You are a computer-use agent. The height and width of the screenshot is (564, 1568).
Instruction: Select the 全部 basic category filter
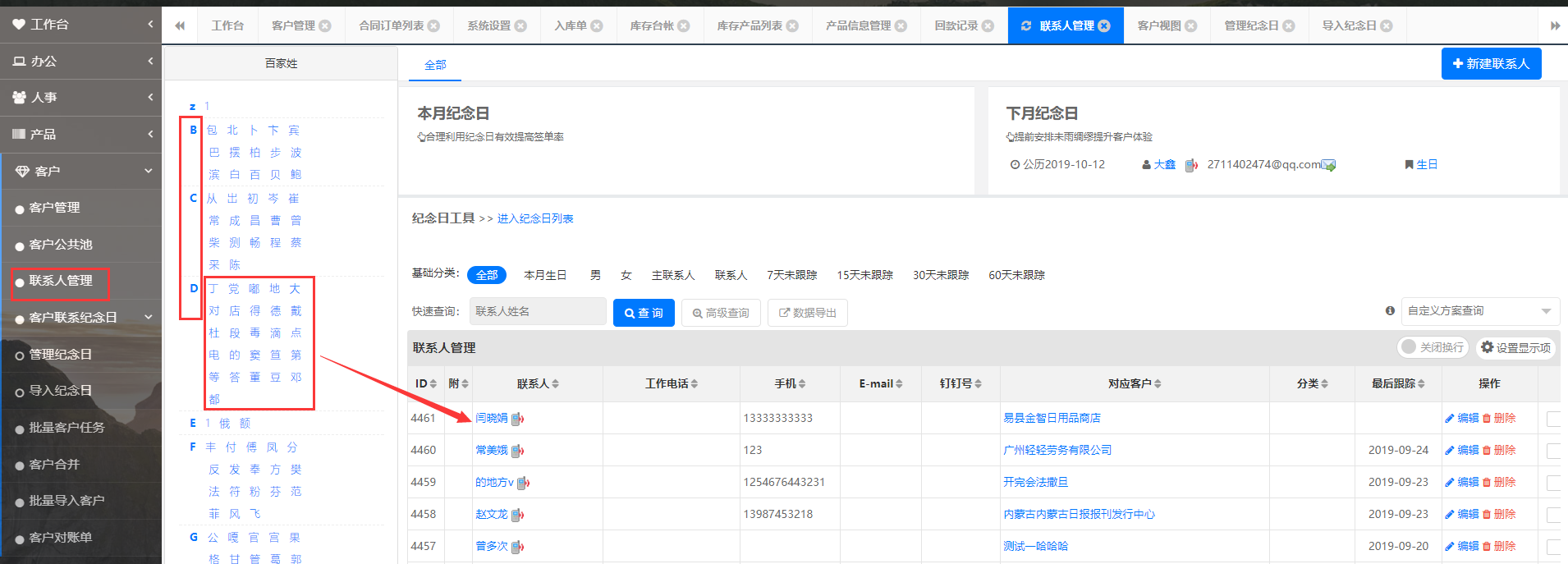[487, 275]
